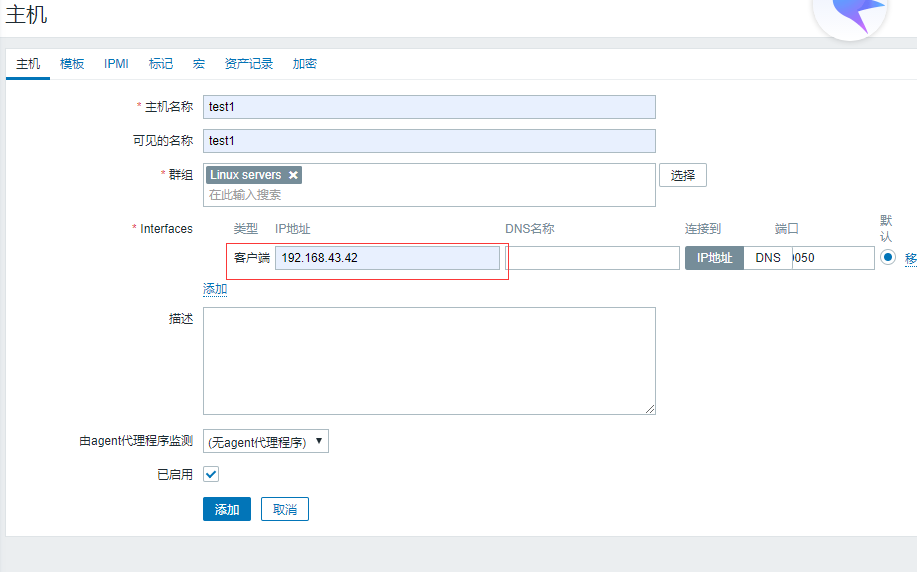Click the 描述 text area
Screen dimensions: 917x572
[429, 361]
